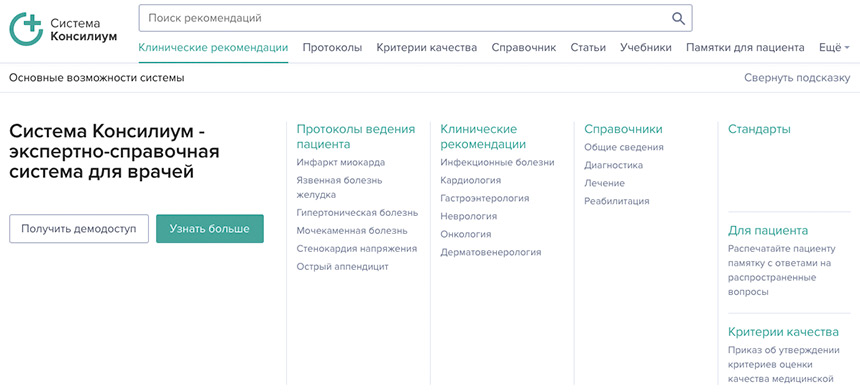Open the Статьи tab

pyautogui.click(x=588, y=48)
